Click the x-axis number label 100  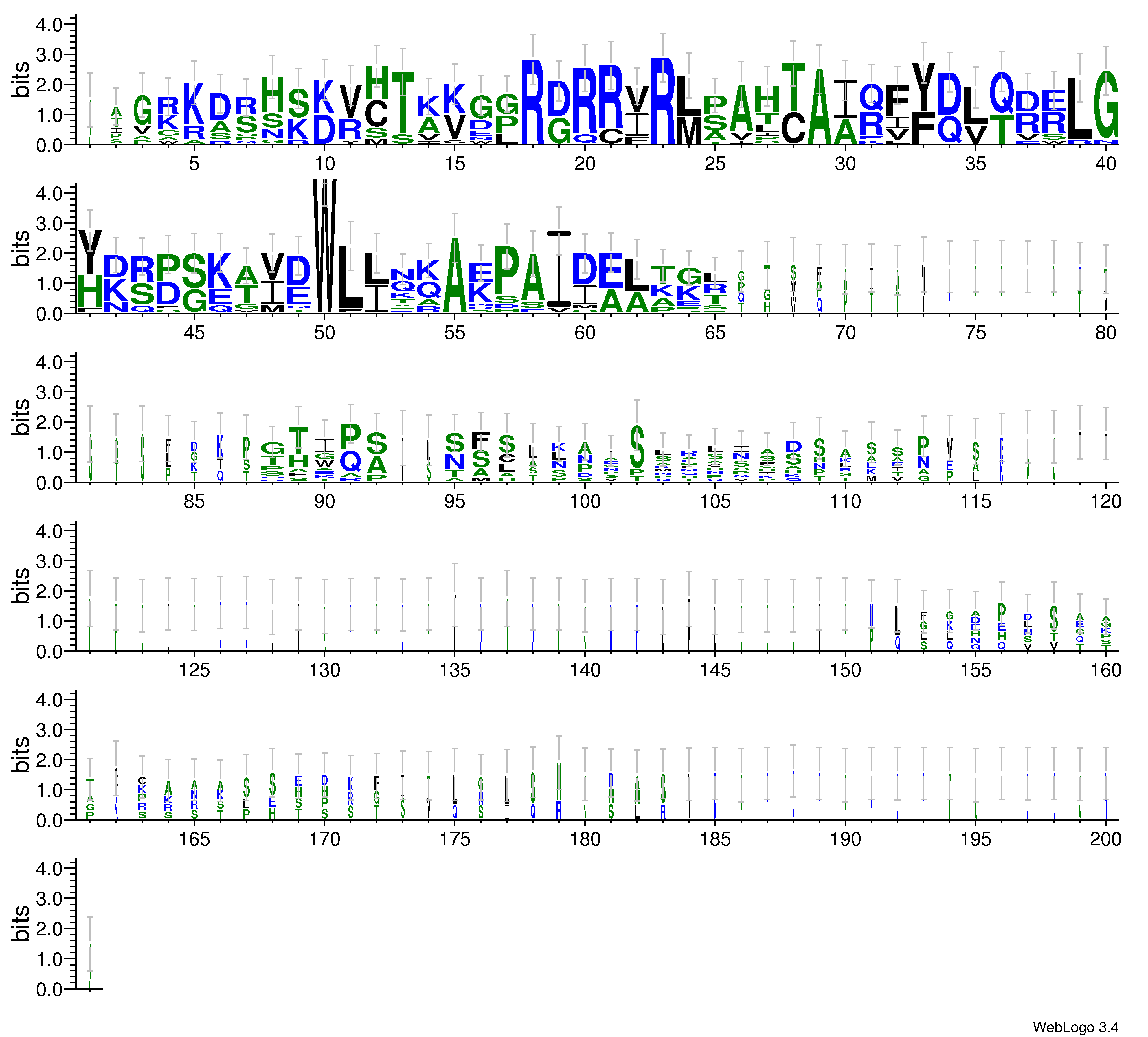(585, 502)
